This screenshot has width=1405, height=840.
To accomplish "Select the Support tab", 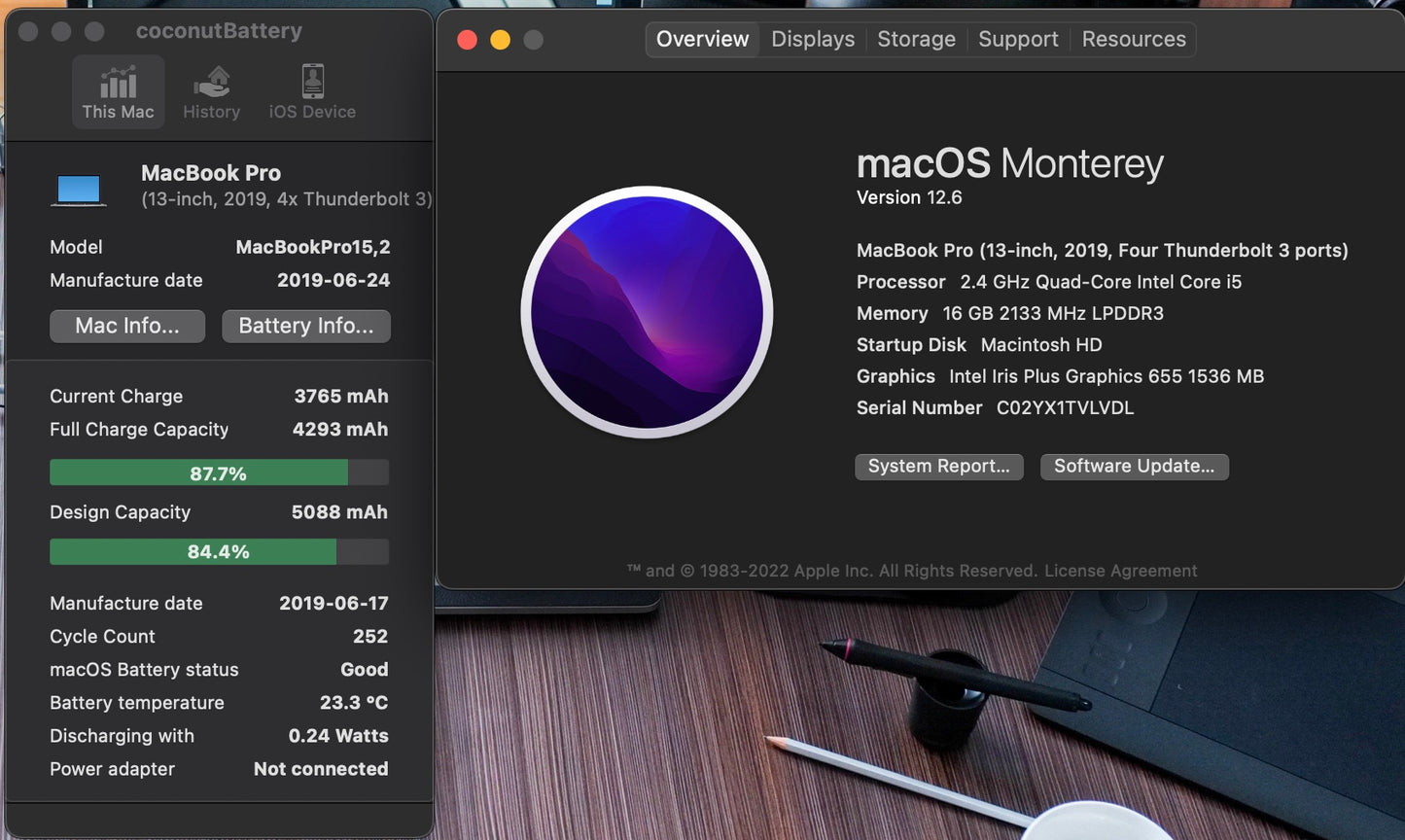I will point(1017,39).
